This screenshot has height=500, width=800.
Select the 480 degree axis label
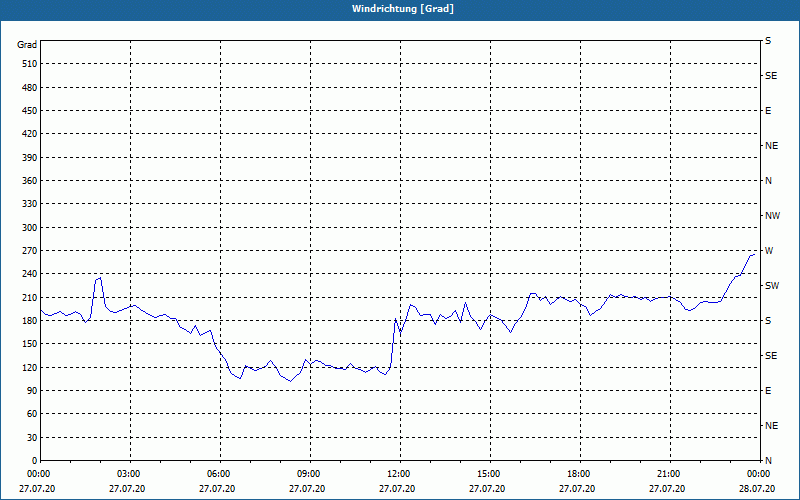point(30,88)
